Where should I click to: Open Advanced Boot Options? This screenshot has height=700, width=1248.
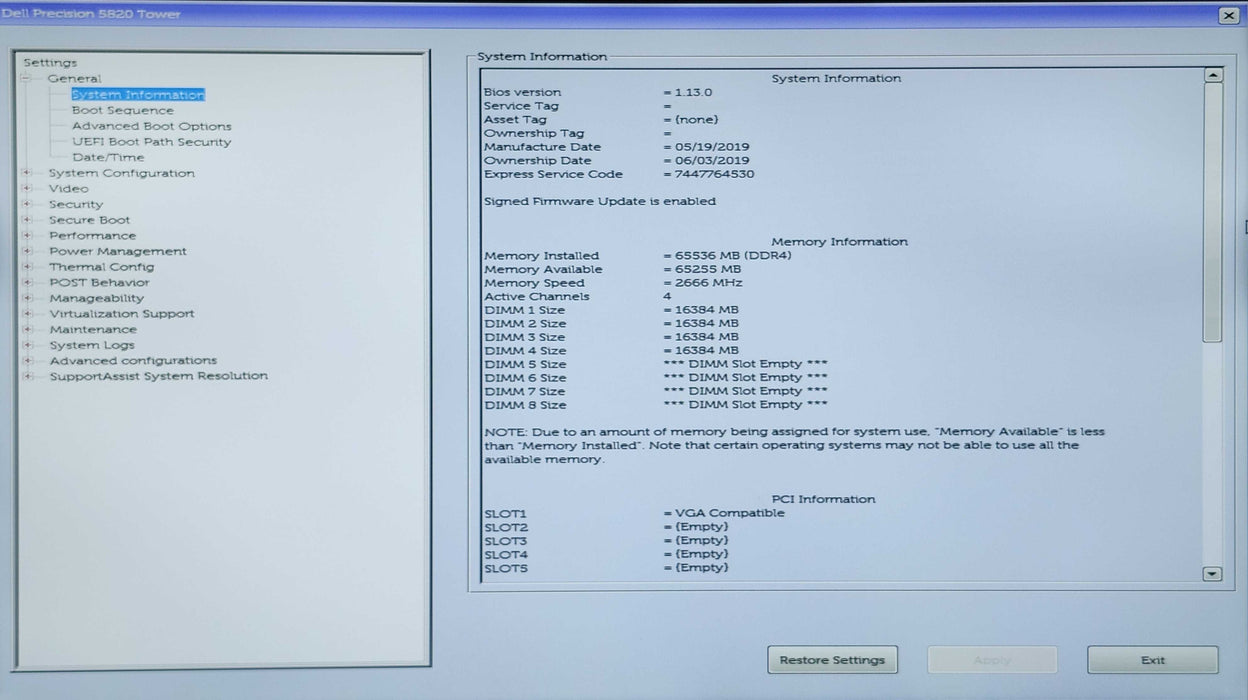[151, 126]
